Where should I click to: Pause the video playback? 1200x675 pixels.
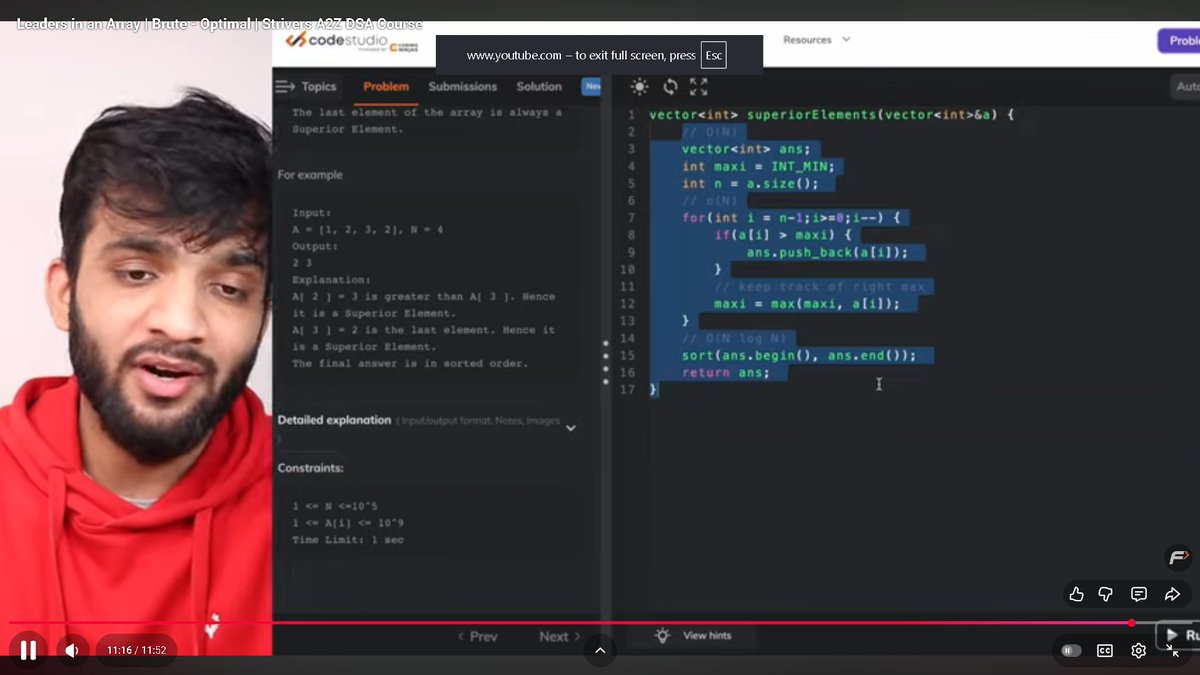tap(28, 649)
